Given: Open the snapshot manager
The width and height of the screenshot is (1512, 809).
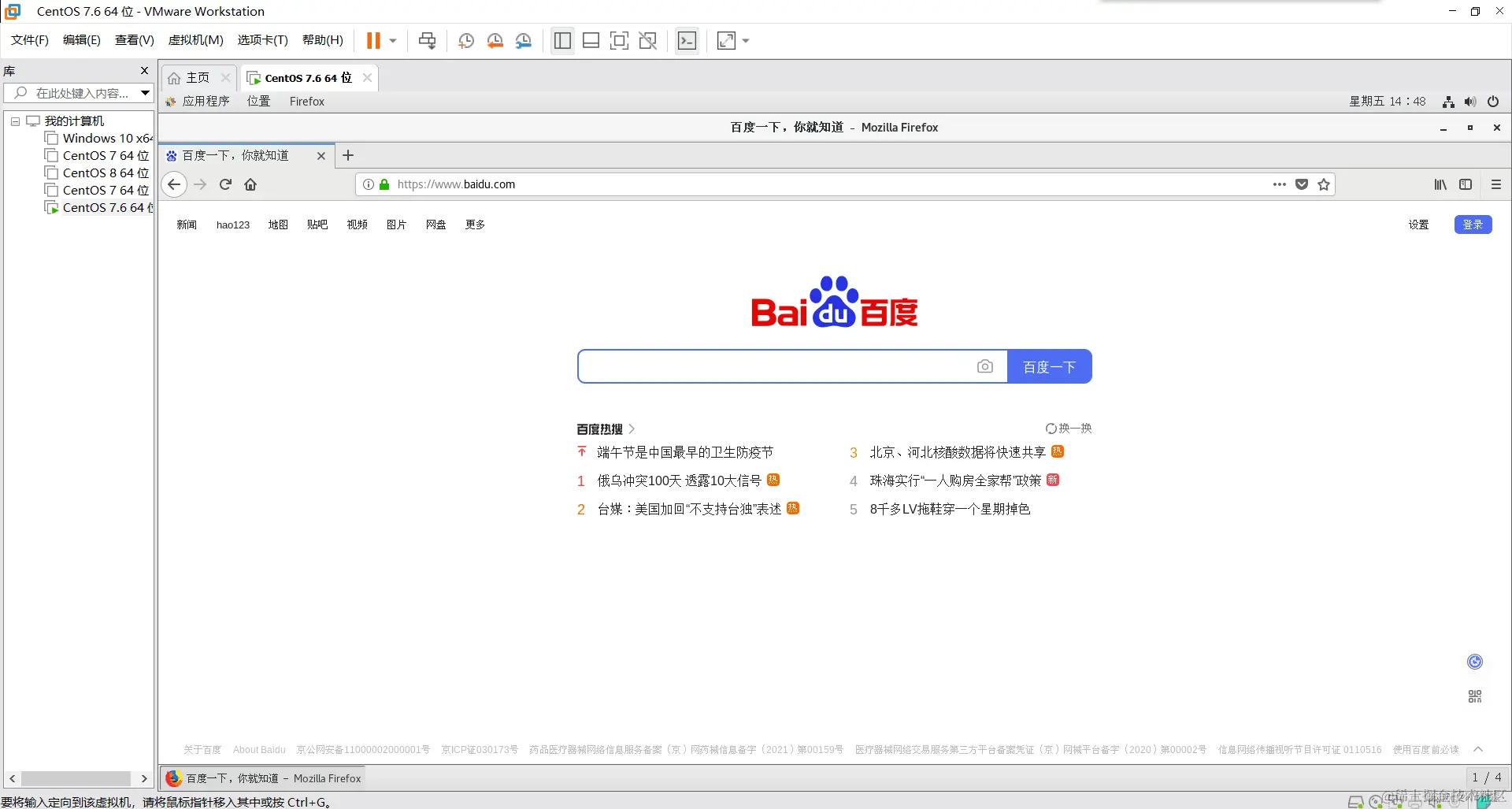Looking at the screenshot, I should coord(524,41).
